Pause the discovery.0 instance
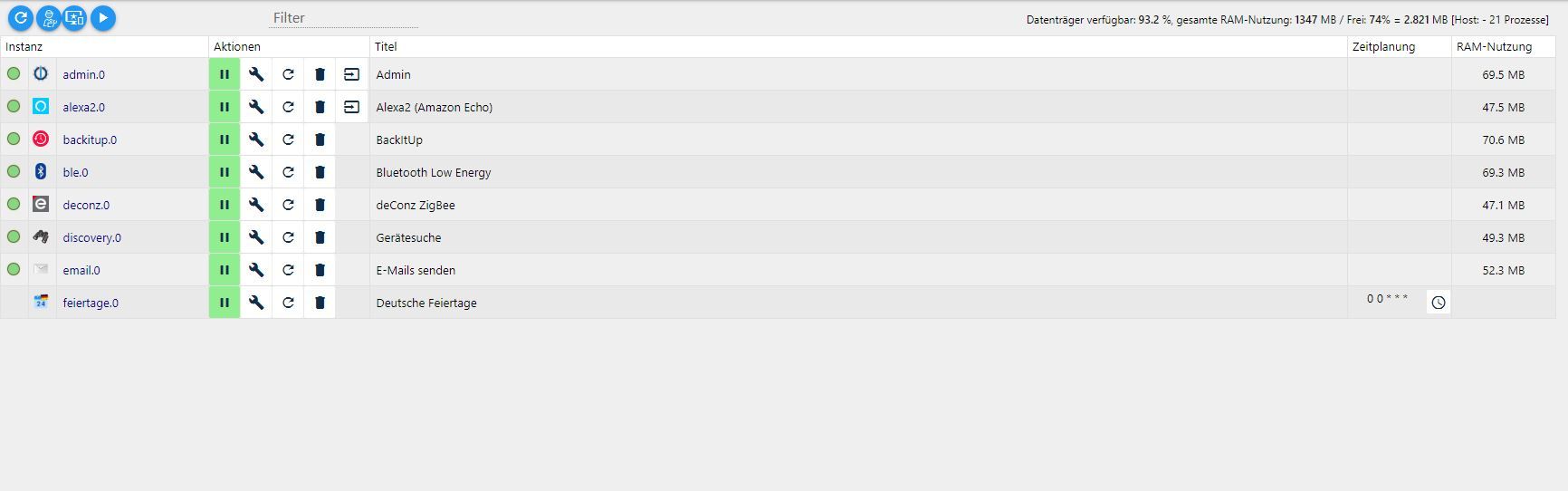 225,237
